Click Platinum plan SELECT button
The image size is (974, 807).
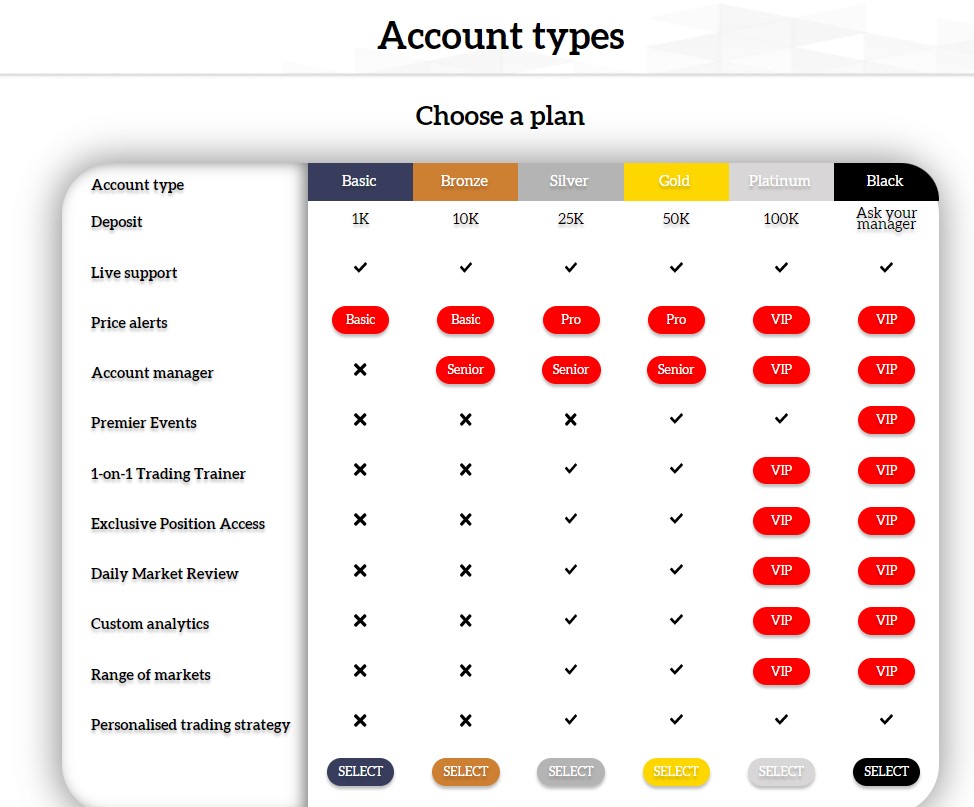781,772
